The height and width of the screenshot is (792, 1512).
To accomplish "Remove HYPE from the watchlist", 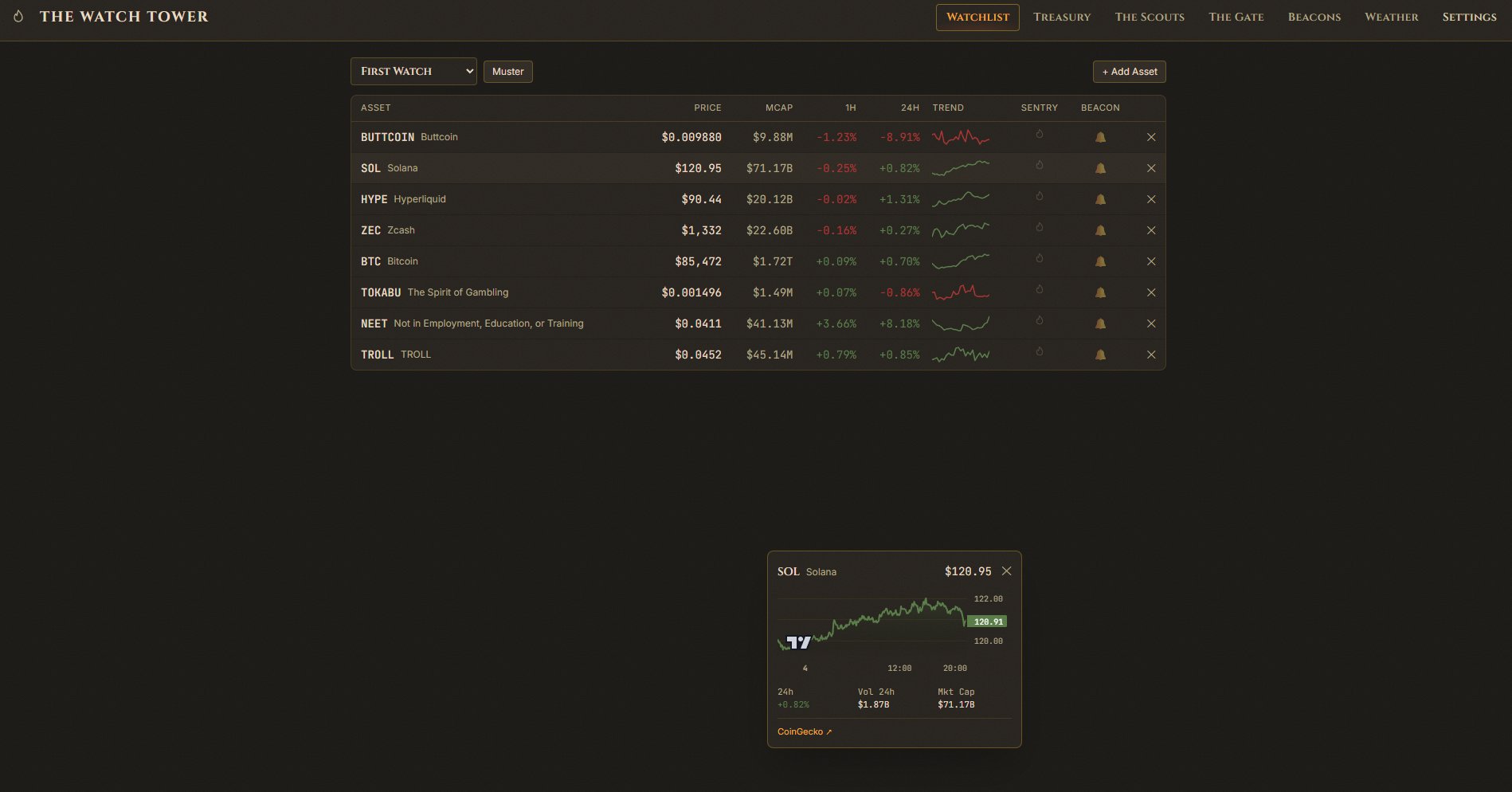I will 1151,199.
